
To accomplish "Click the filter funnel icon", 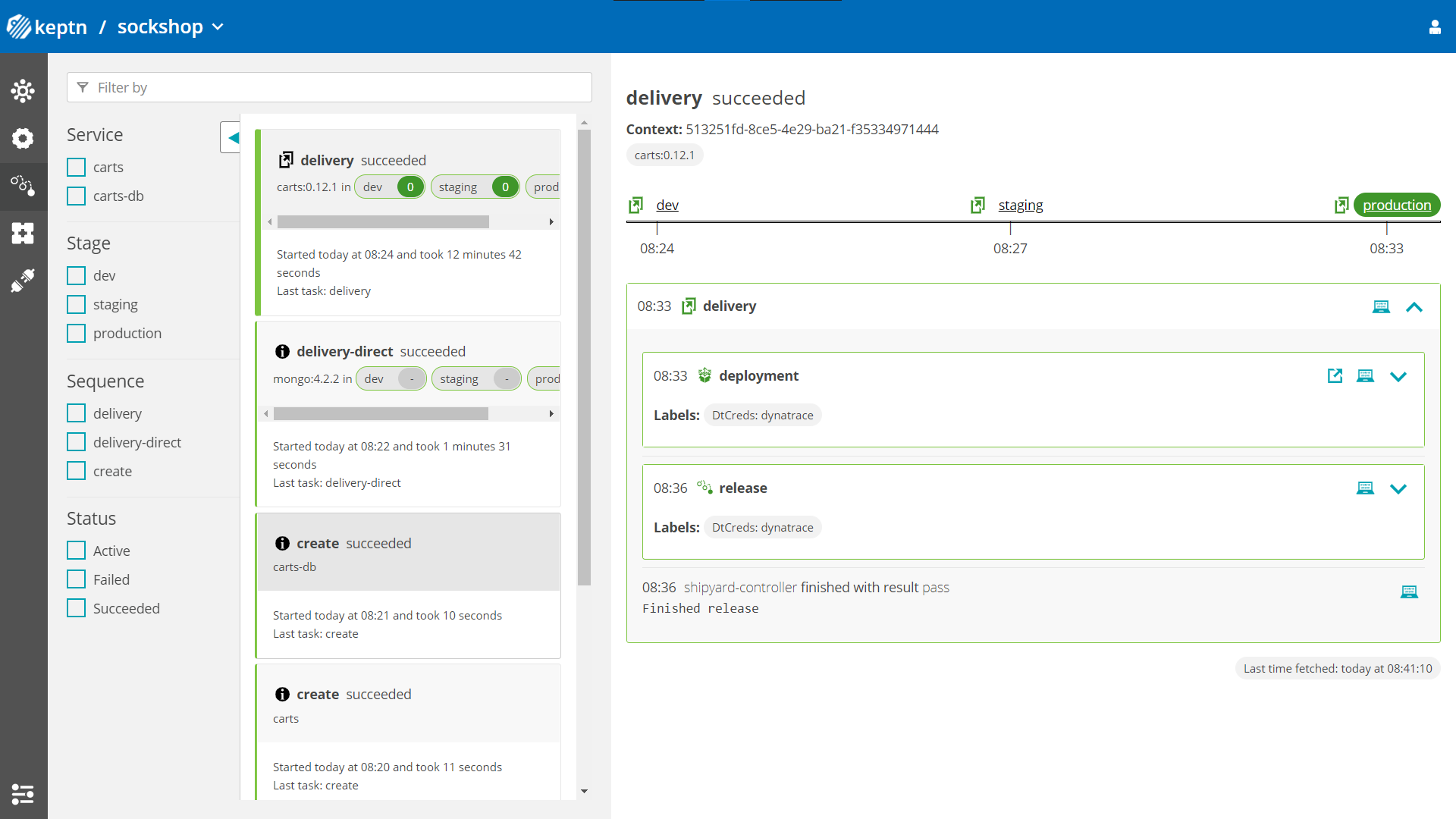I will [83, 87].
